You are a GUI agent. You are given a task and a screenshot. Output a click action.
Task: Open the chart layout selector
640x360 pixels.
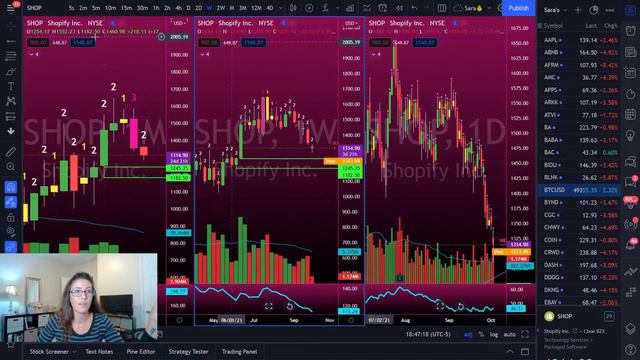[442, 8]
